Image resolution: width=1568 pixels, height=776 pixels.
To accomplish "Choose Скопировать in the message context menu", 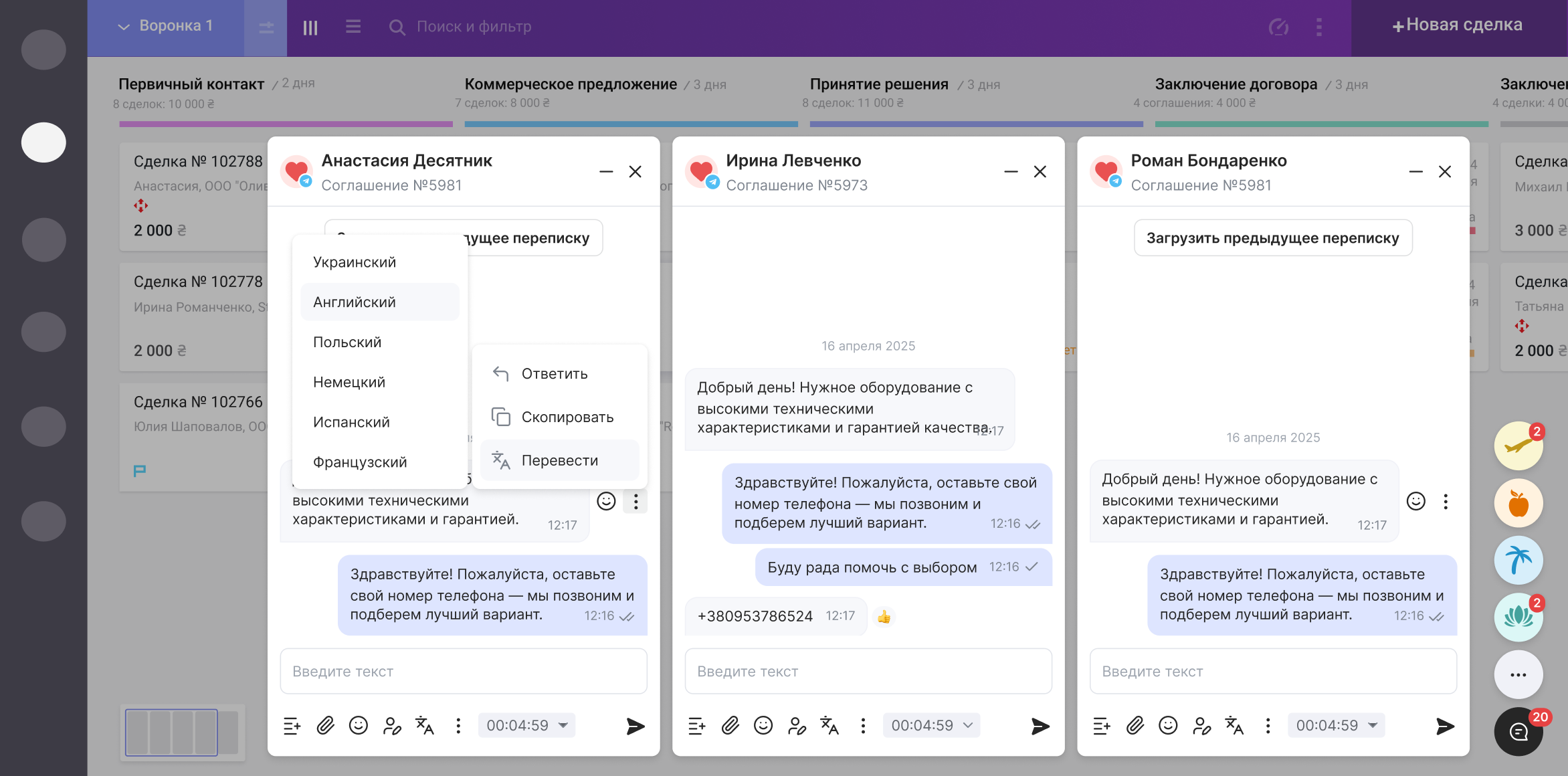I will [567, 417].
